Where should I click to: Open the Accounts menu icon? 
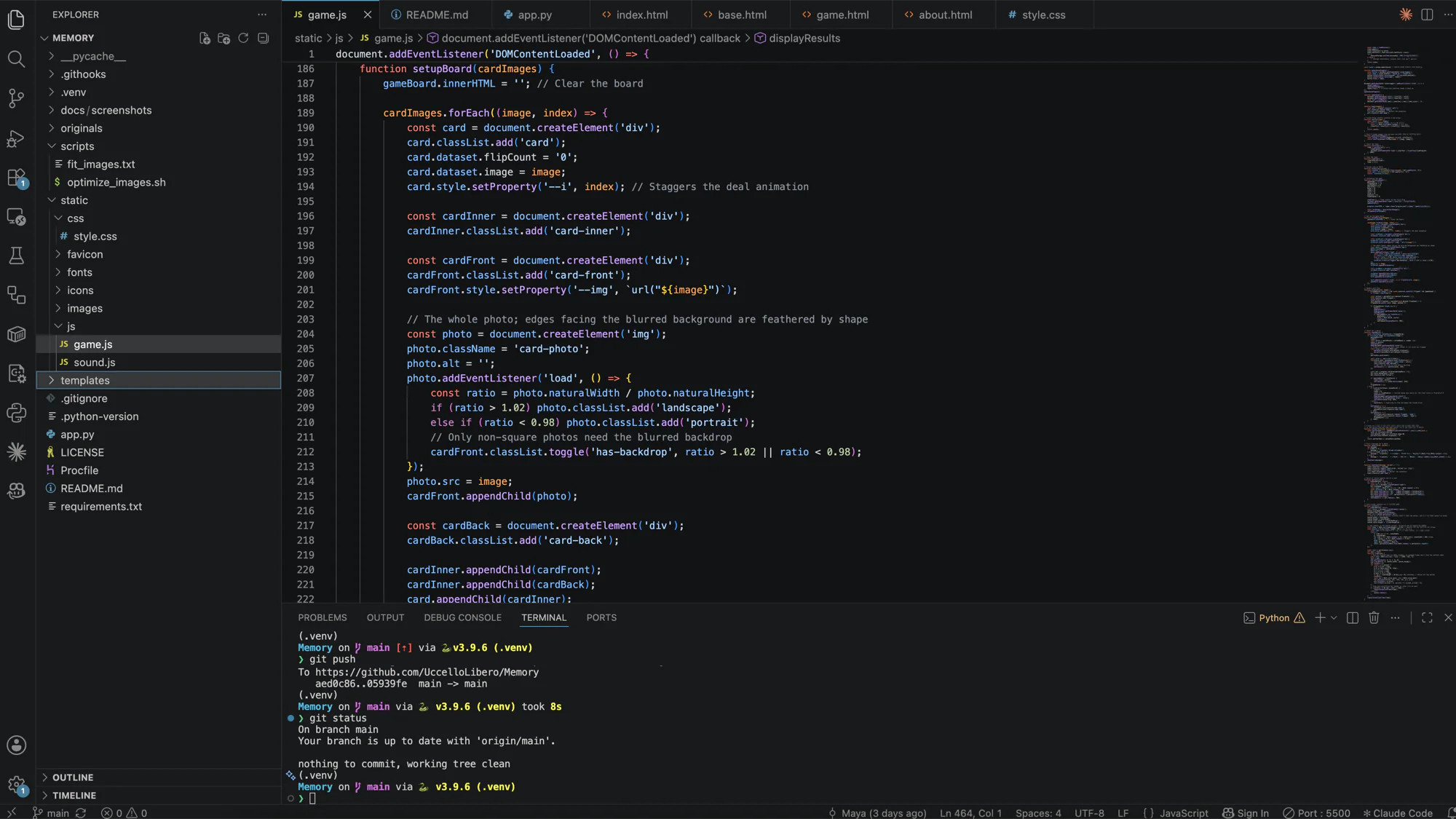coord(16,745)
